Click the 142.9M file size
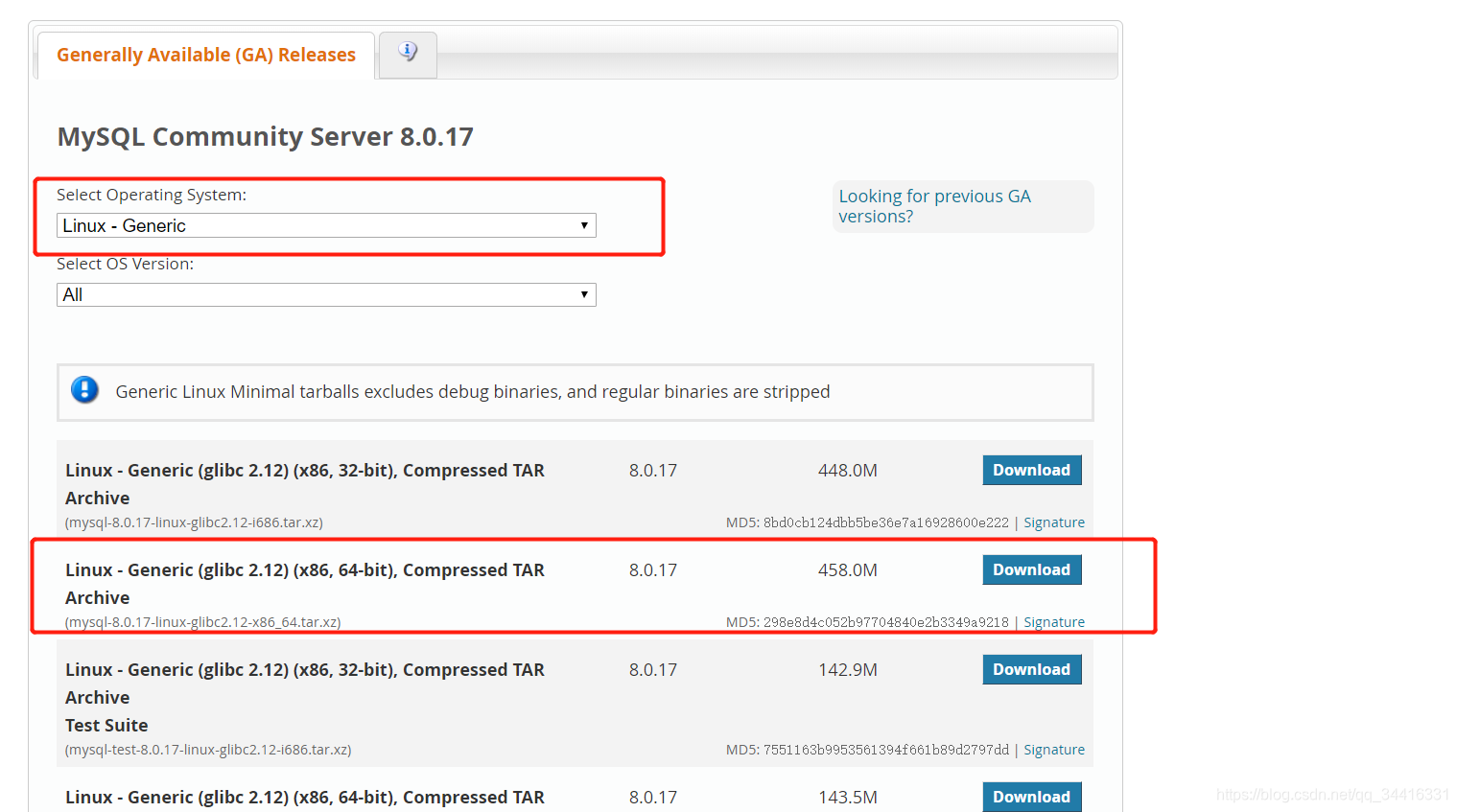 (x=847, y=670)
